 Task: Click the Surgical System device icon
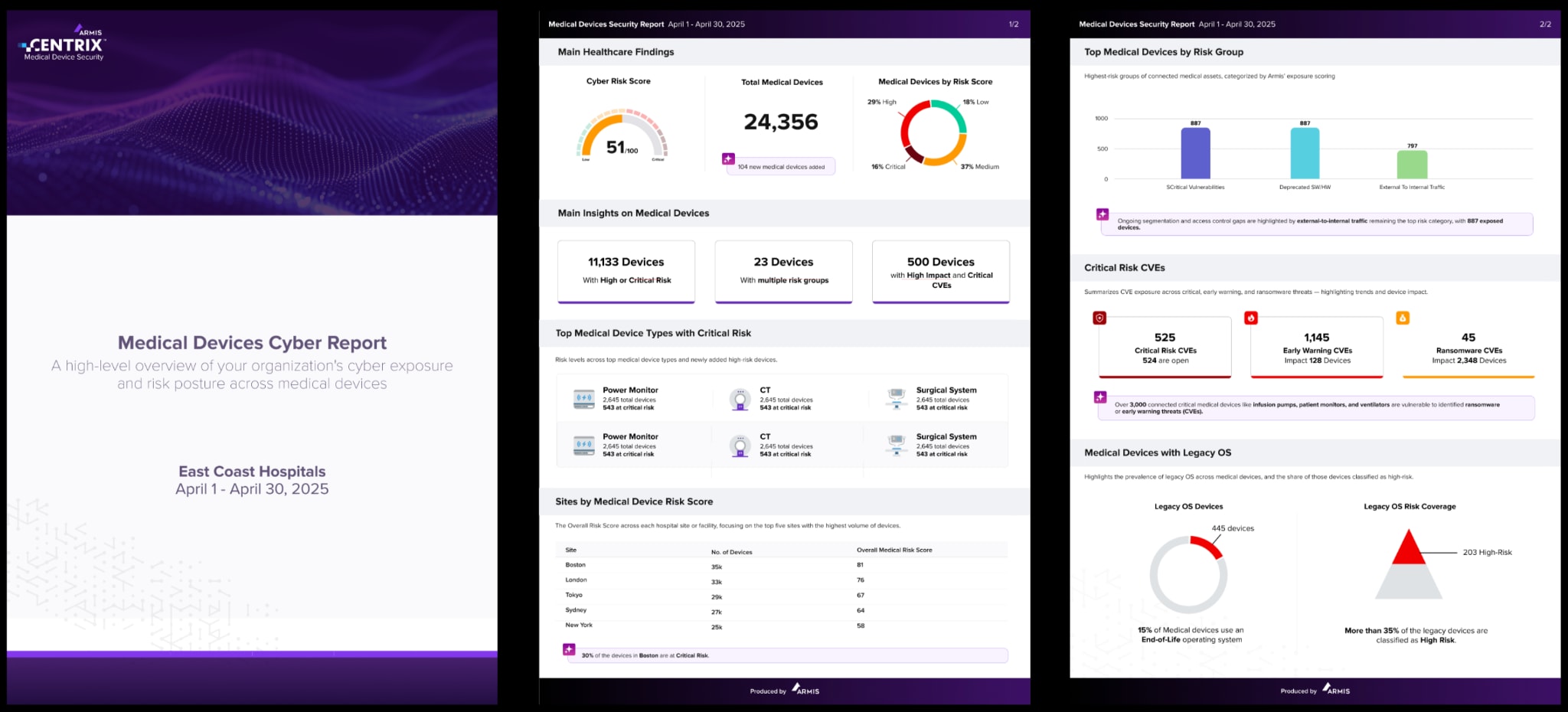pyautogui.click(x=897, y=397)
